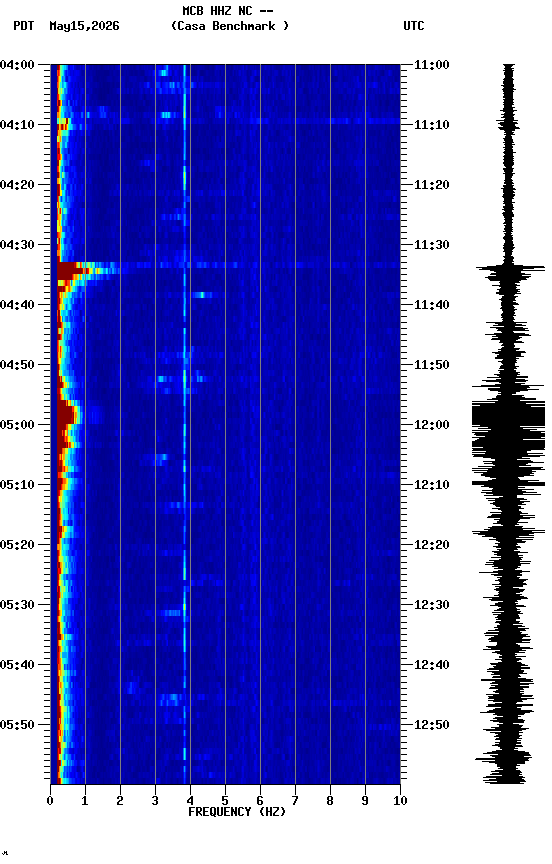
Task: Click the '11:30' UTC time label
Action: [432, 245]
